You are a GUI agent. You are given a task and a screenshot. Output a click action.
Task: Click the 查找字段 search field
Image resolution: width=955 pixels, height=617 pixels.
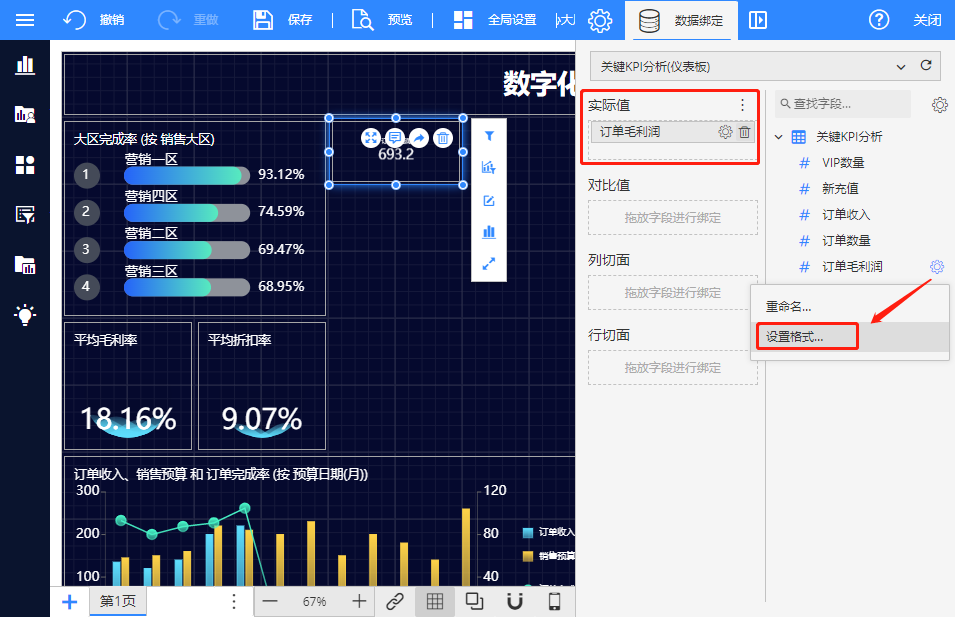tap(845, 104)
